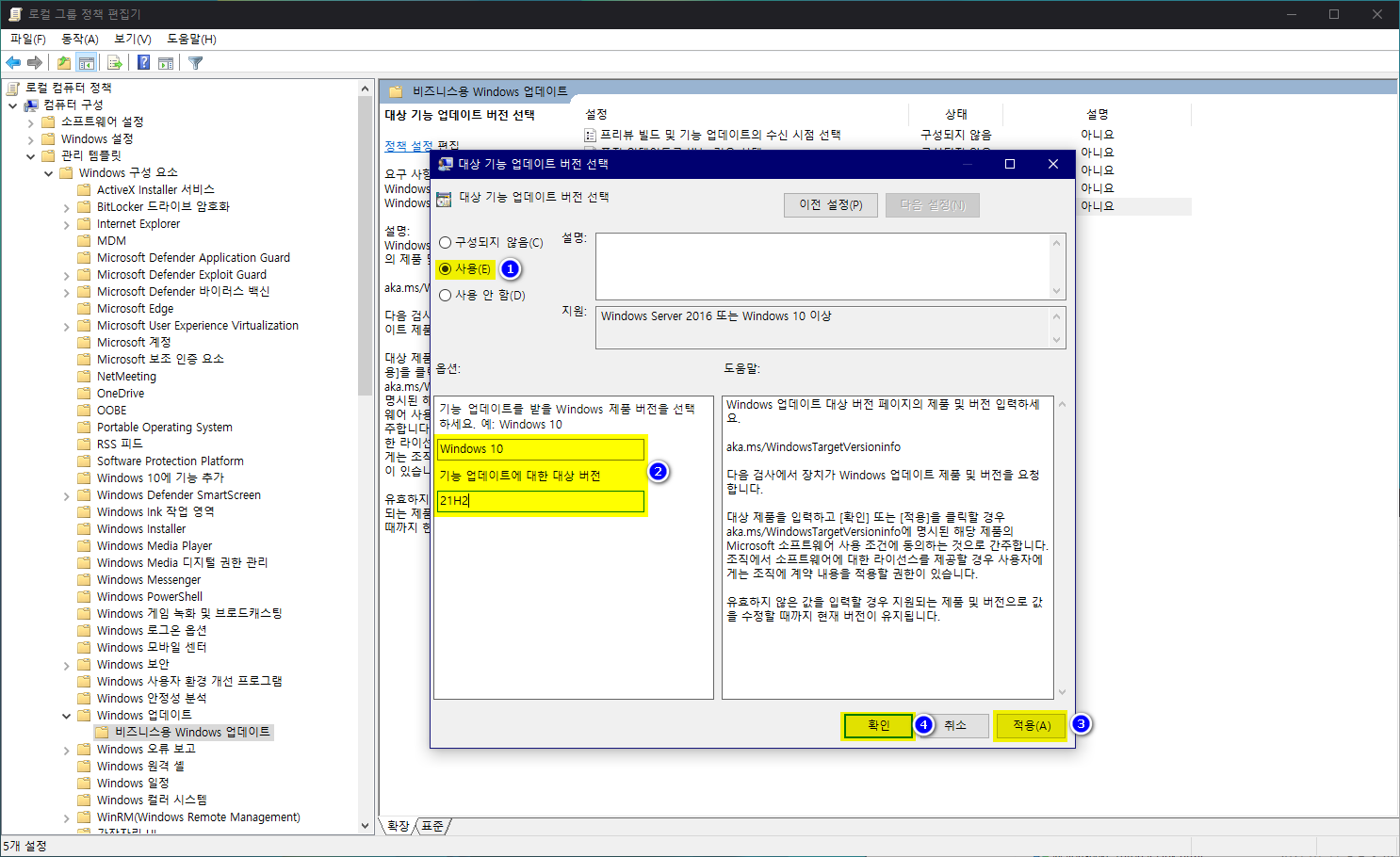Image resolution: width=1400 pixels, height=857 pixels.
Task: Click the 취소 button
Action: (955, 725)
